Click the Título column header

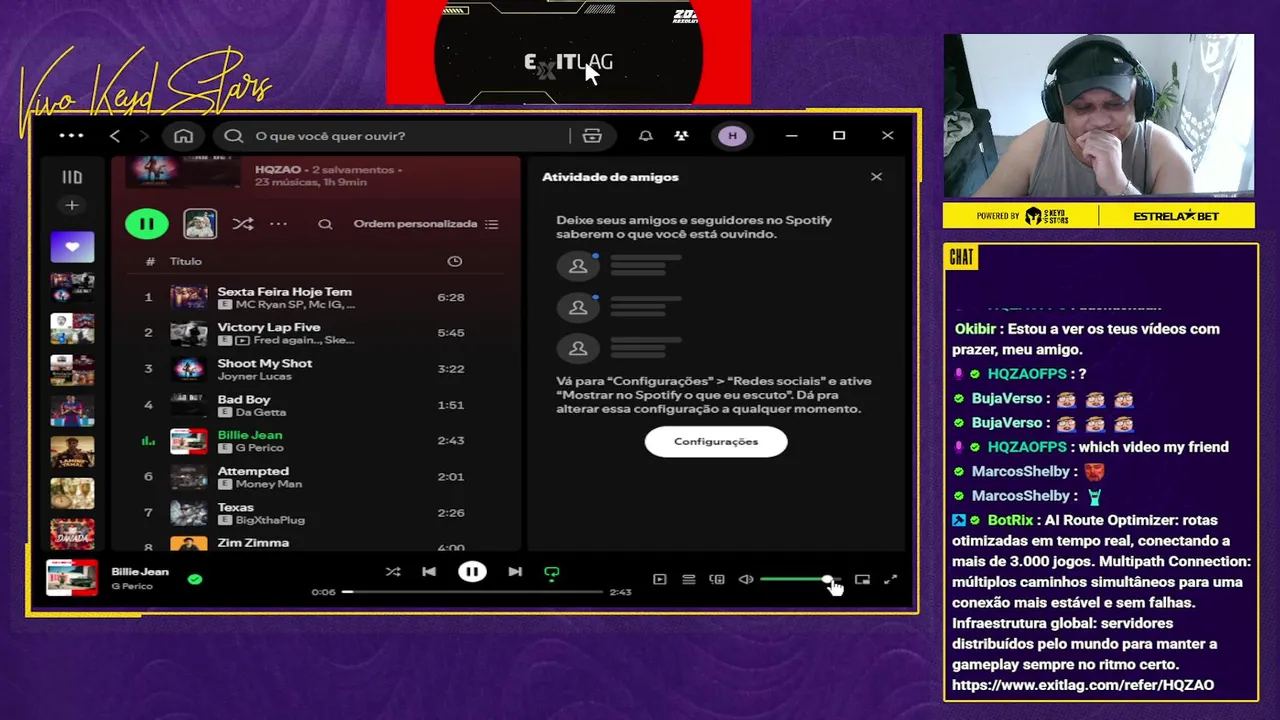[186, 261]
